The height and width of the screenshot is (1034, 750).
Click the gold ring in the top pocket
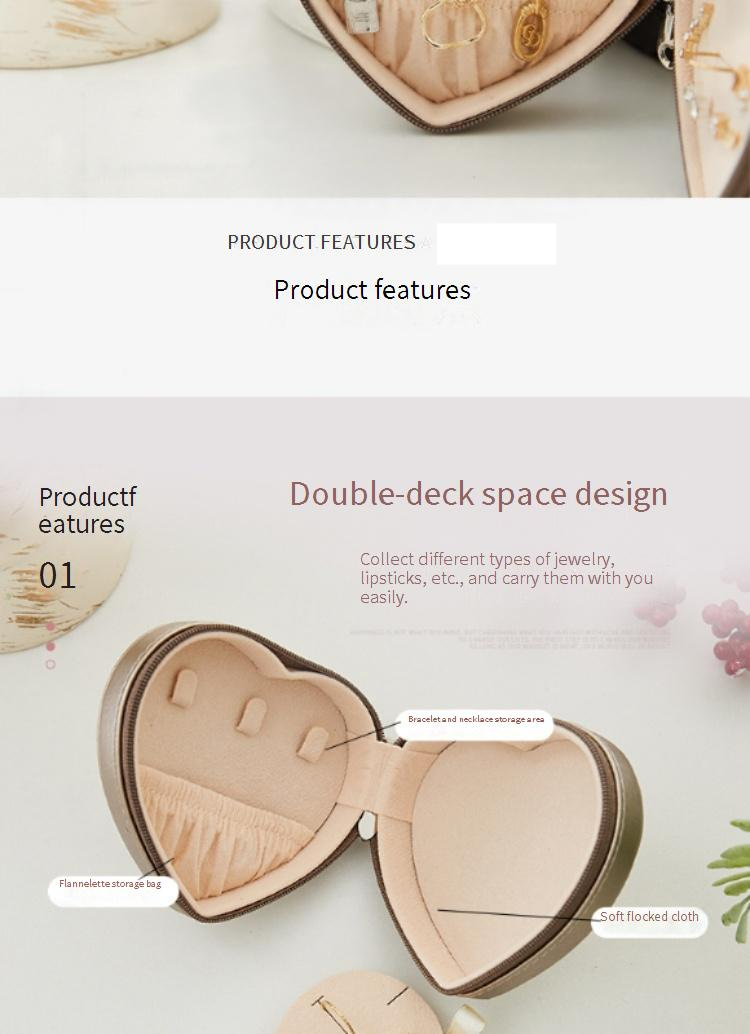(x=453, y=25)
